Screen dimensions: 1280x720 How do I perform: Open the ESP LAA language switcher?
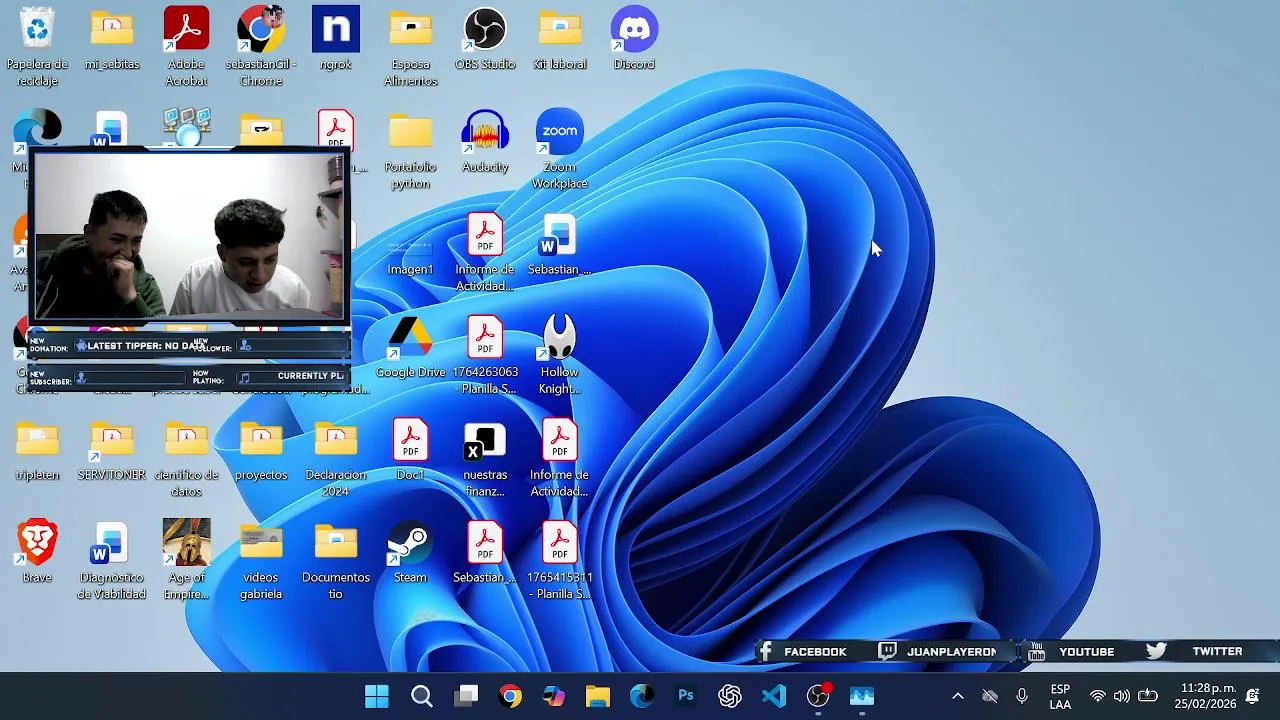pos(1060,697)
